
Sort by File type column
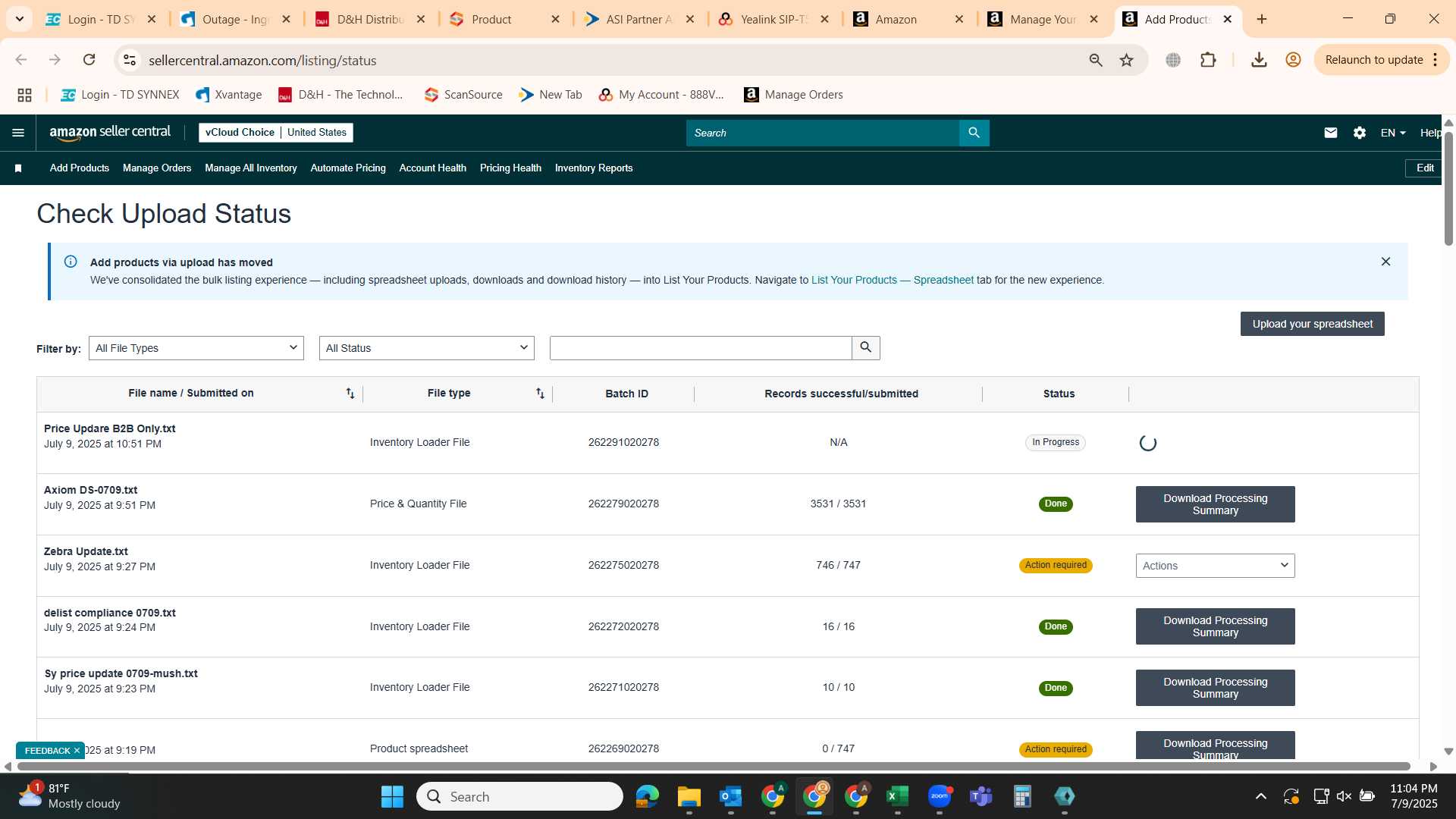(x=540, y=393)
